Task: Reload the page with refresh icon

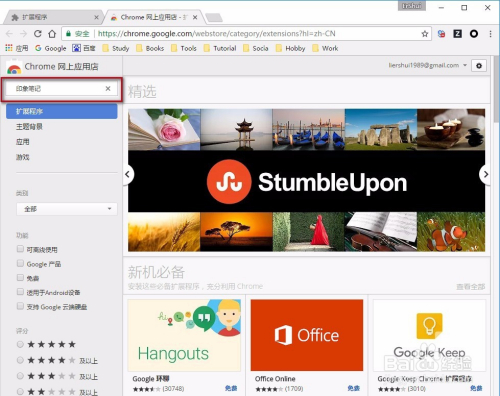Action: coord(38,34)
